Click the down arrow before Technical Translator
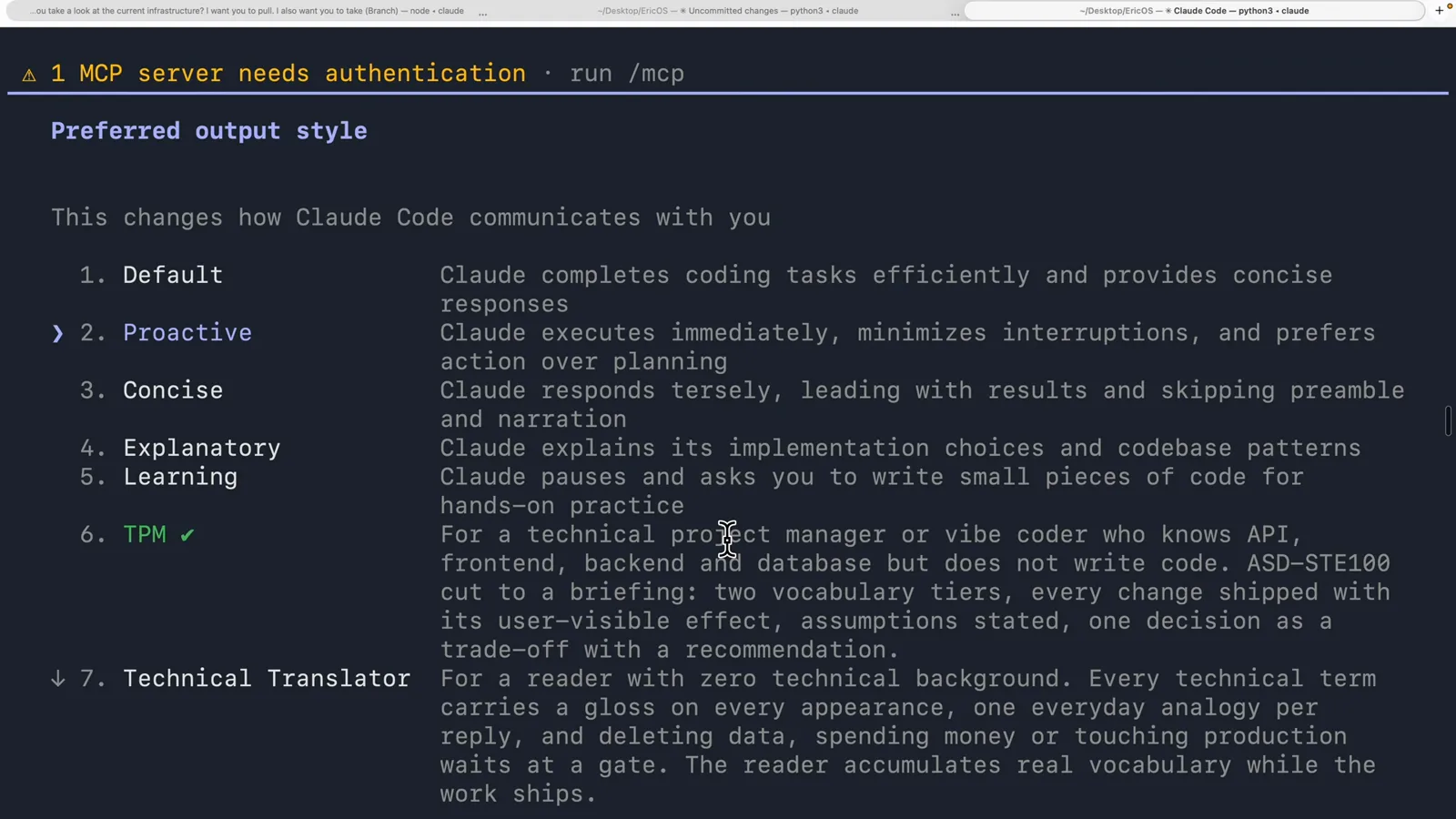 pos(58,679)
